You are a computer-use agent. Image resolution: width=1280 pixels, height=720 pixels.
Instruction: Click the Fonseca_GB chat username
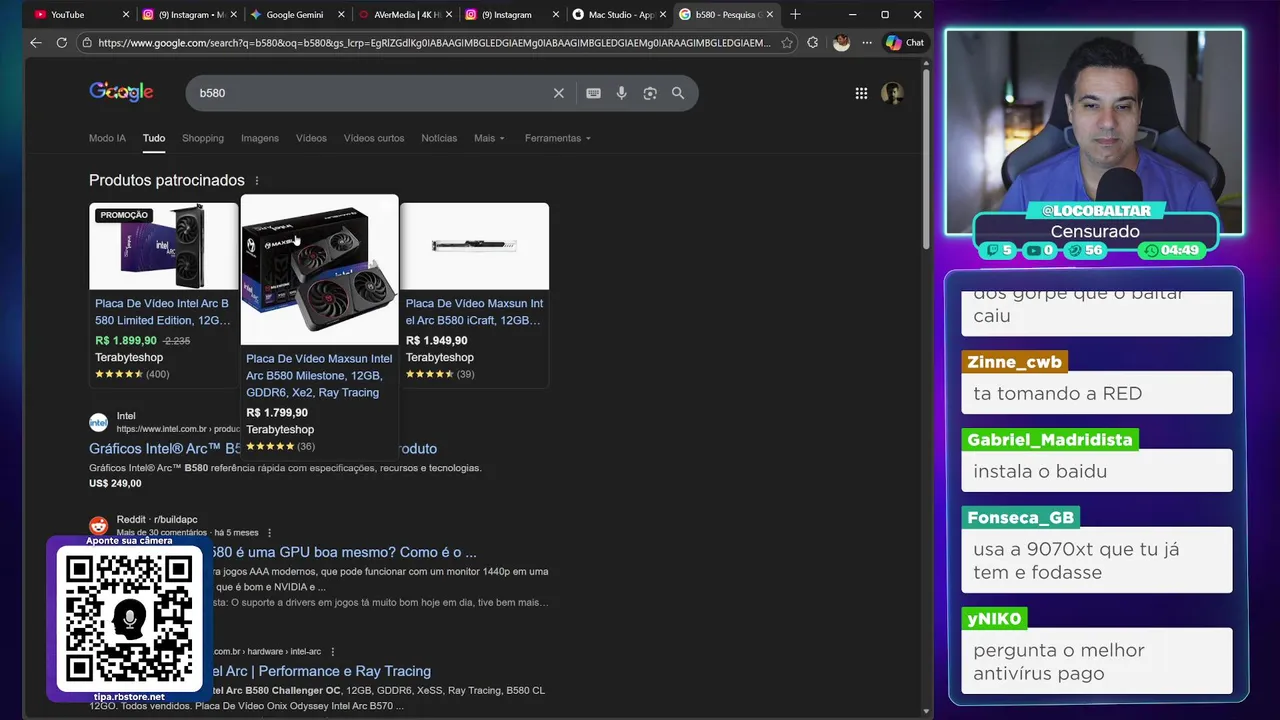1020,518
